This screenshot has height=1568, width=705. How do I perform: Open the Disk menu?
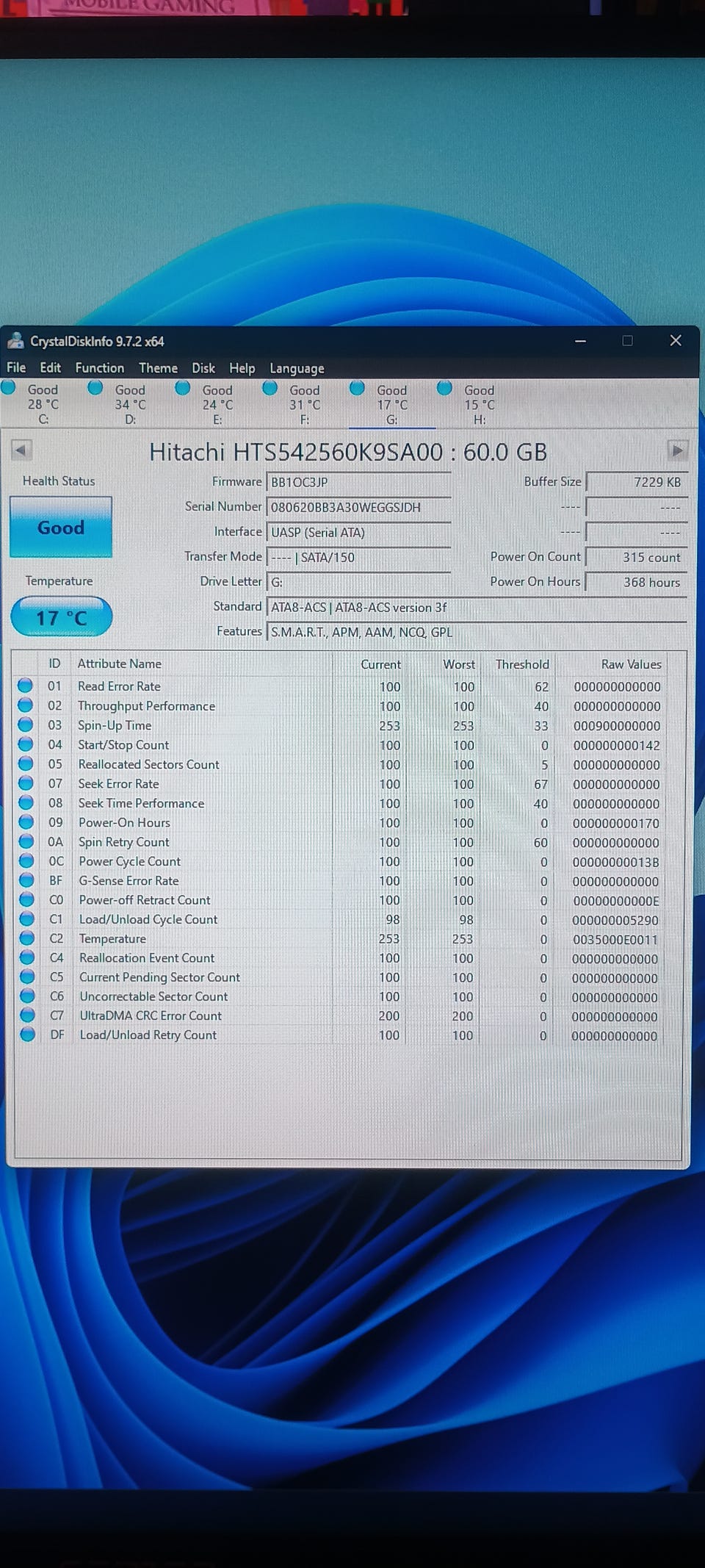click(x=203, y=368)
